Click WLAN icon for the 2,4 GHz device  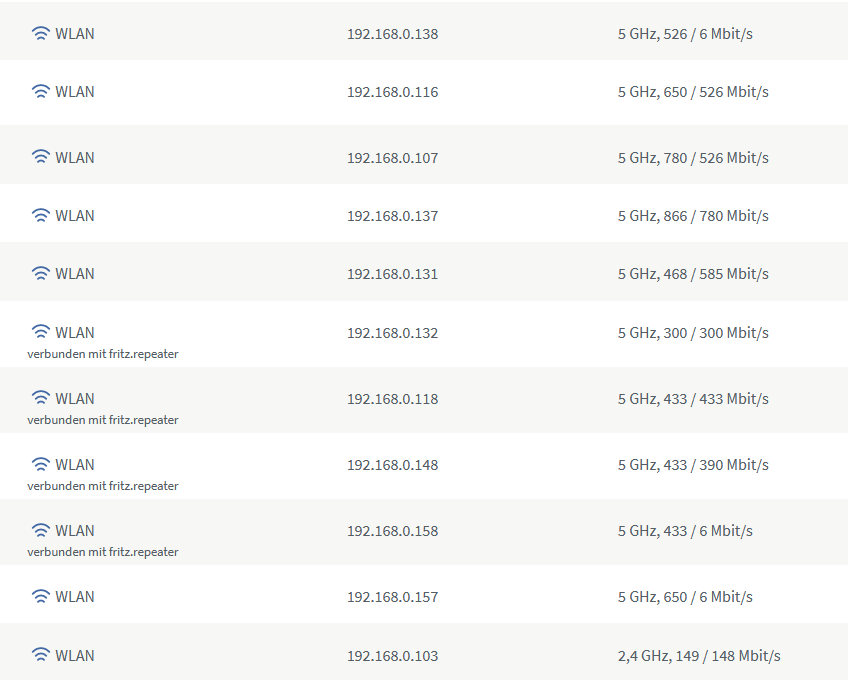(x=41, y=656)
